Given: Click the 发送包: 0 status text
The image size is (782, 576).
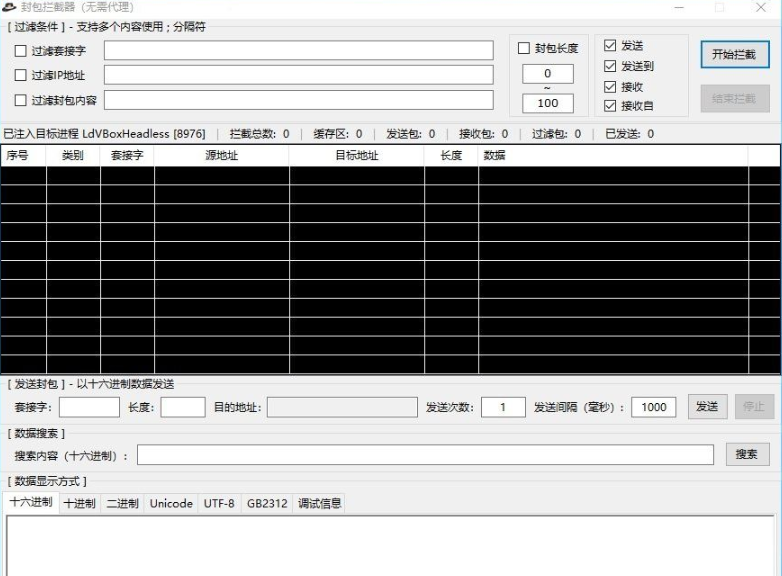Looking at the screenshot, I should click(410, 134).
